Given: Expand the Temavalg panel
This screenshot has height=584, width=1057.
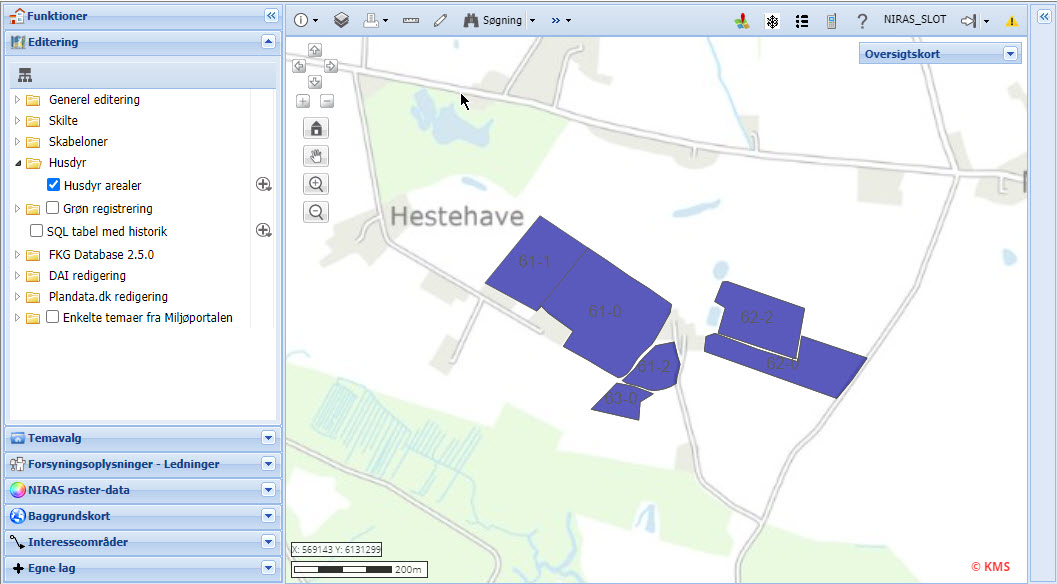Looking at the screenshot, I should pyautogui.click(x=267, y=437).
